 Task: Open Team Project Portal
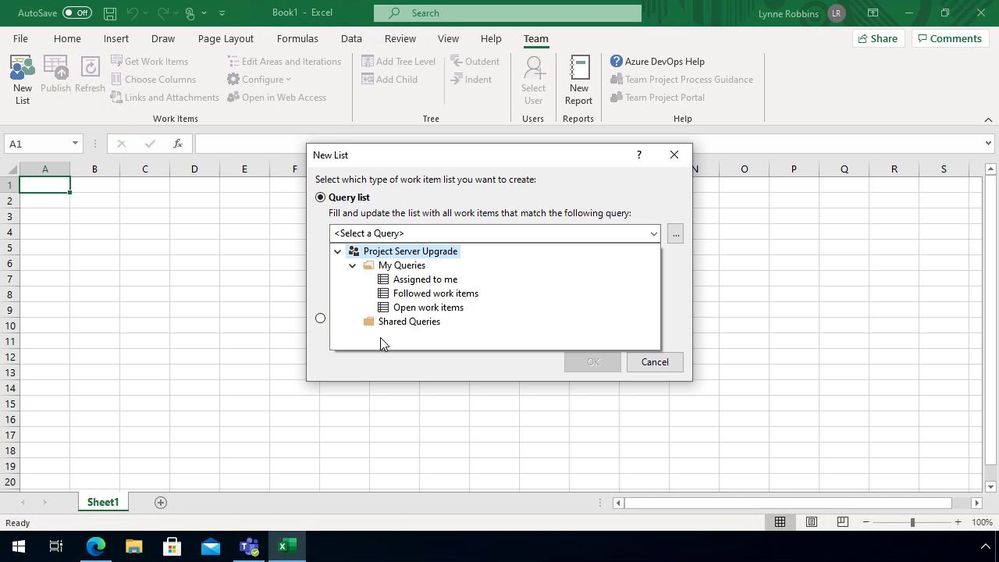[658, 97]
